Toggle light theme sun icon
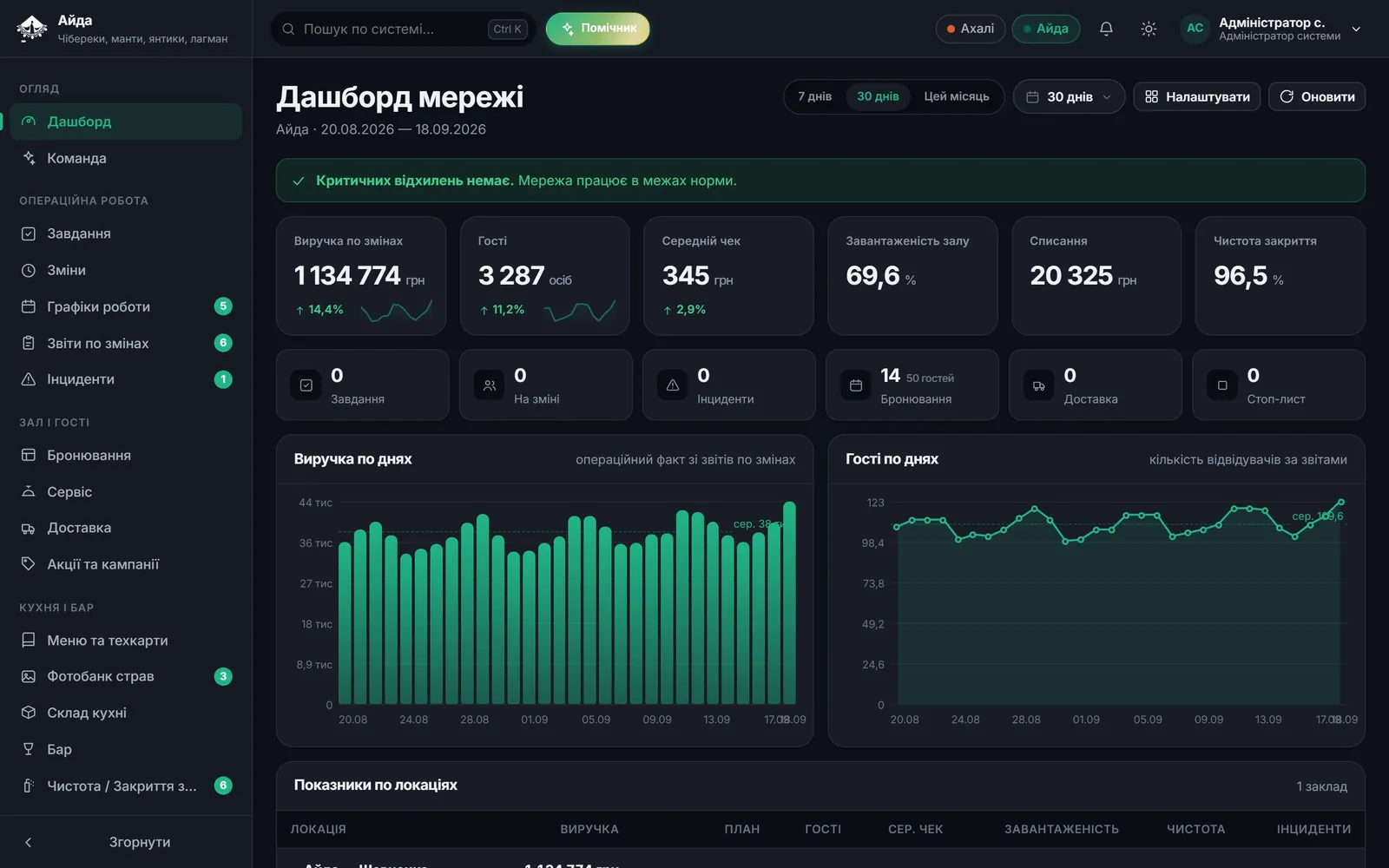 [1149, 29]
